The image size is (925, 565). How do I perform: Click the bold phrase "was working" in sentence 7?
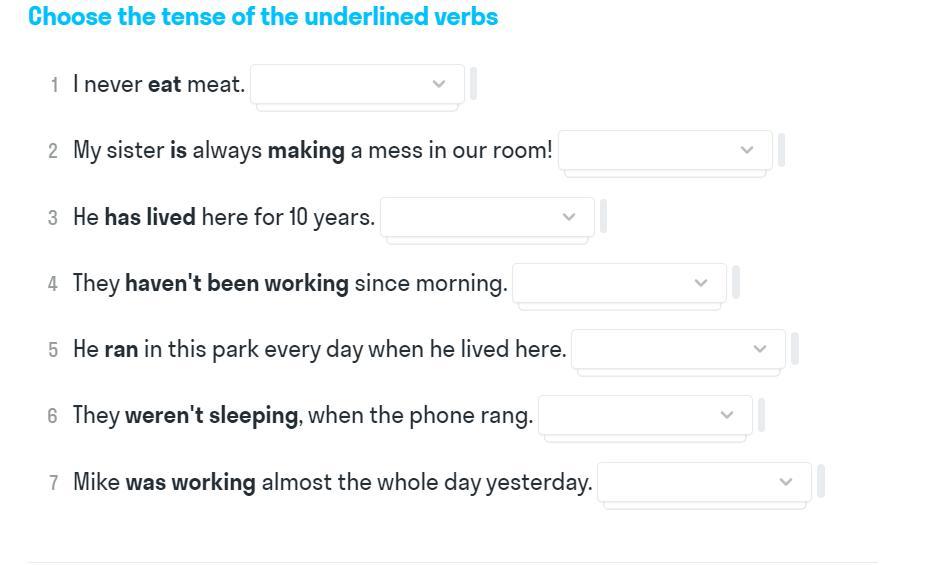(190, 482)
